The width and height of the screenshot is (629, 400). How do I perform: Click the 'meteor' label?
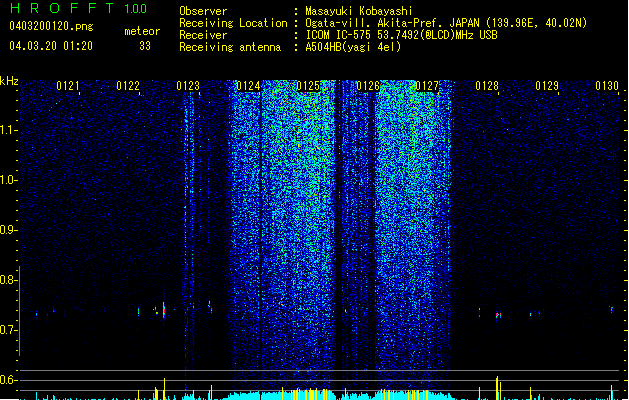[142, 31]
